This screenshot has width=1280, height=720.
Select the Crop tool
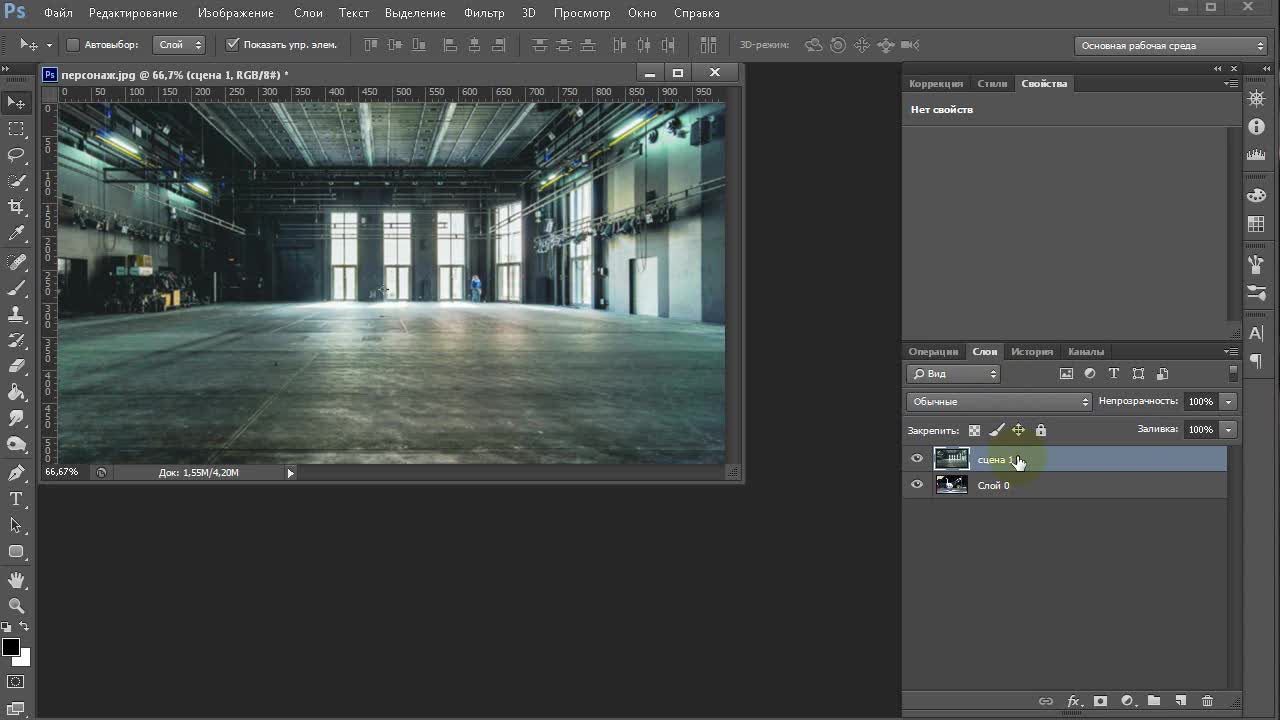coord(16,207)
